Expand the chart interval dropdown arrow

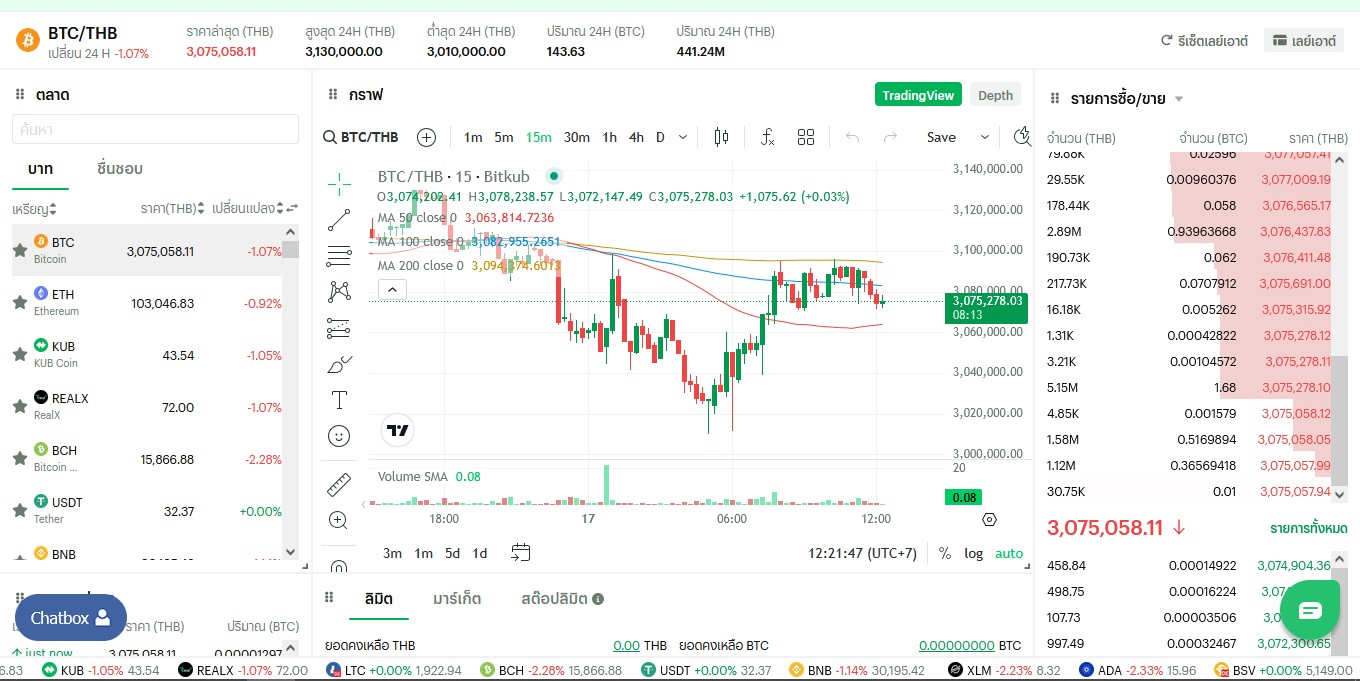tap(683, 137)
